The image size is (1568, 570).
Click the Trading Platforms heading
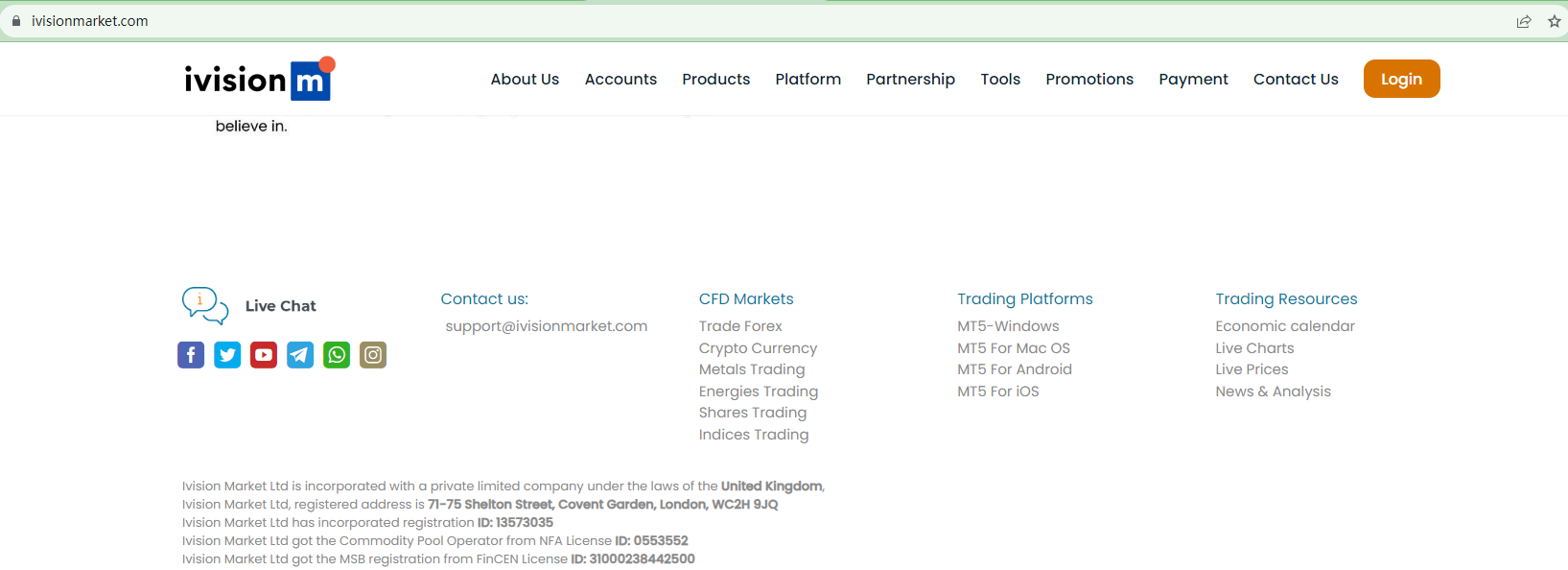coord(1025,299)
